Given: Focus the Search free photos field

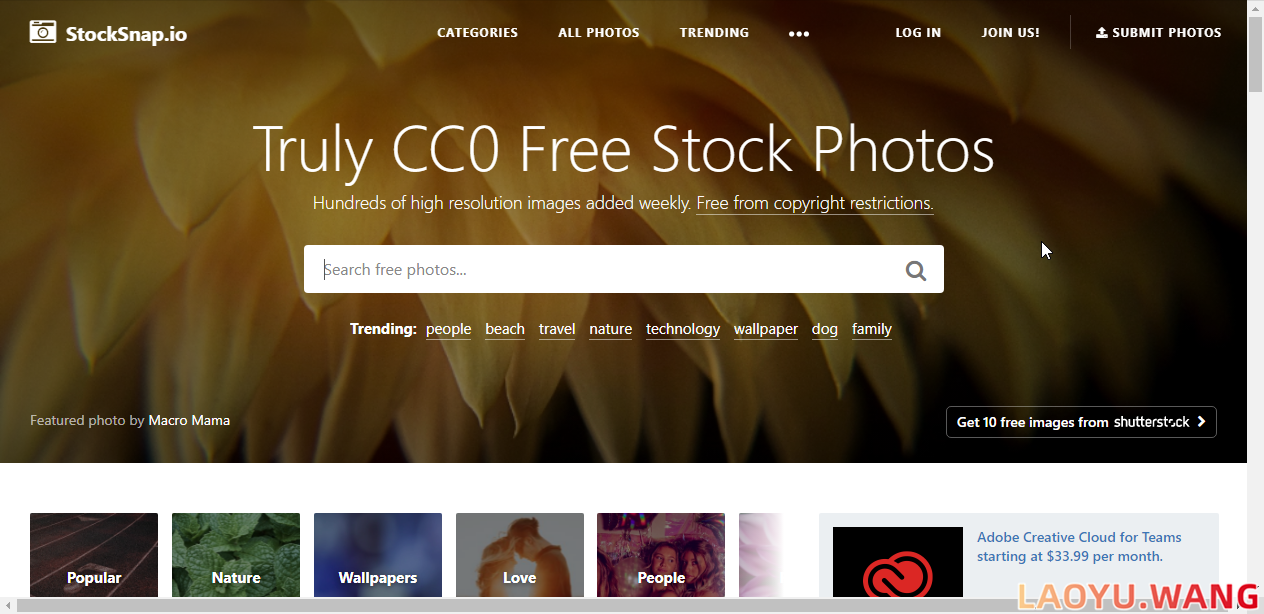Looking at the screenshot, I should click(603, 269).
